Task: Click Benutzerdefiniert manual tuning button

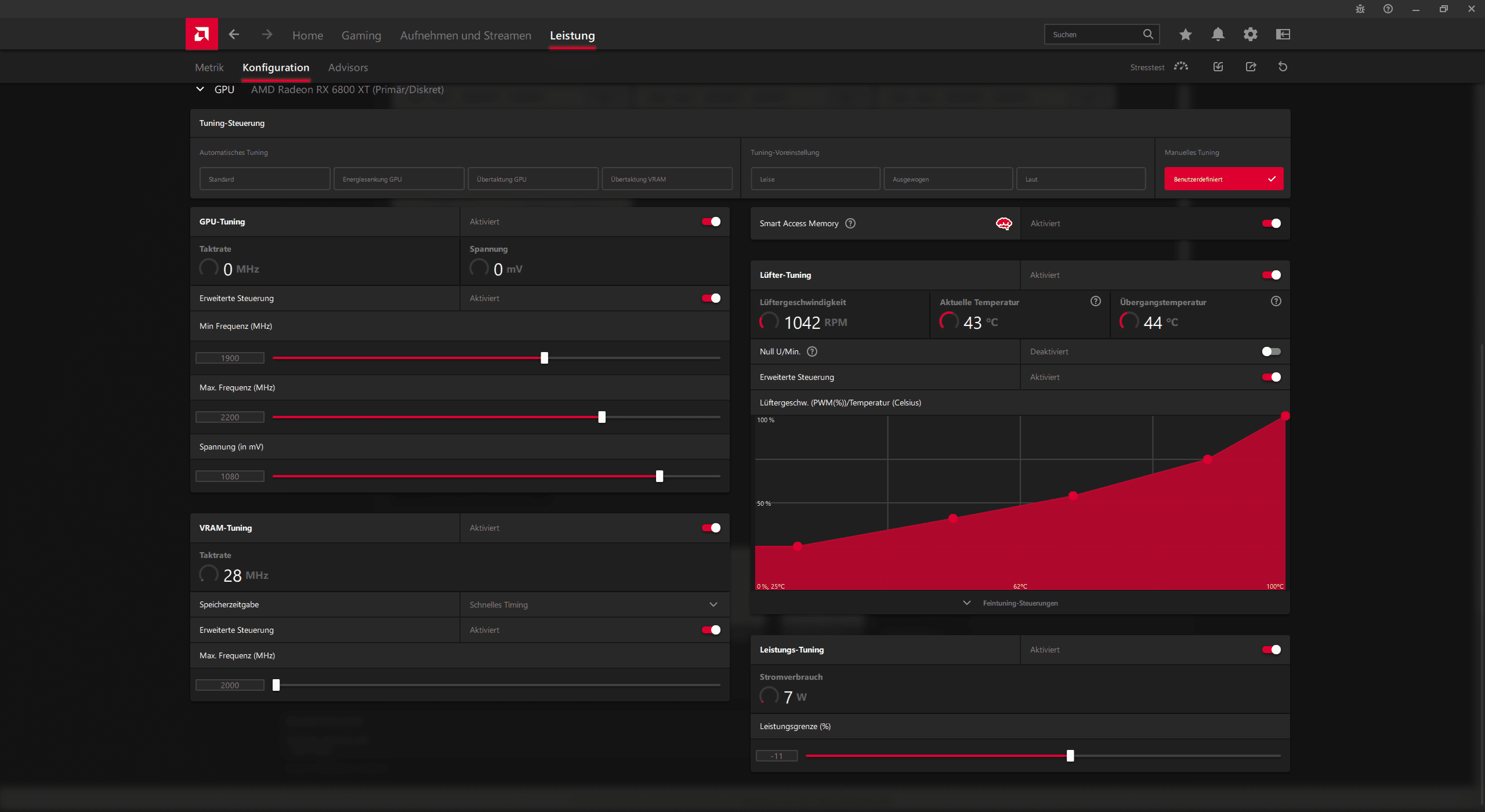Action: coord(1223,179)
